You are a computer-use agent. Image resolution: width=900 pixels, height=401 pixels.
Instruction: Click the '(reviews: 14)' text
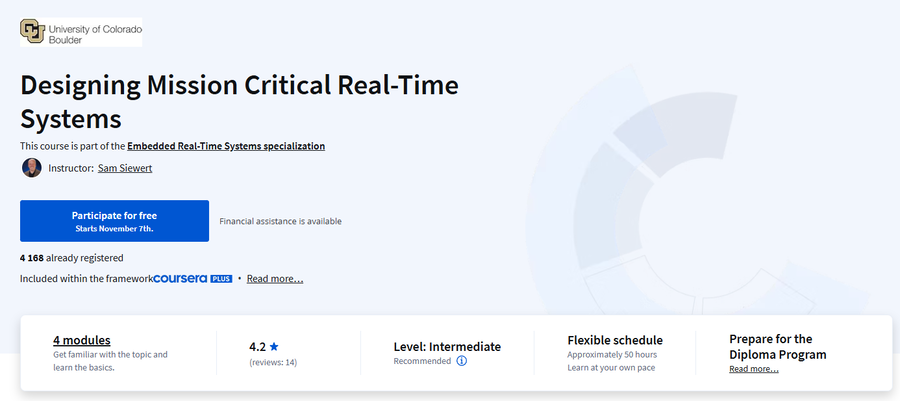click(x=273, y=363)
